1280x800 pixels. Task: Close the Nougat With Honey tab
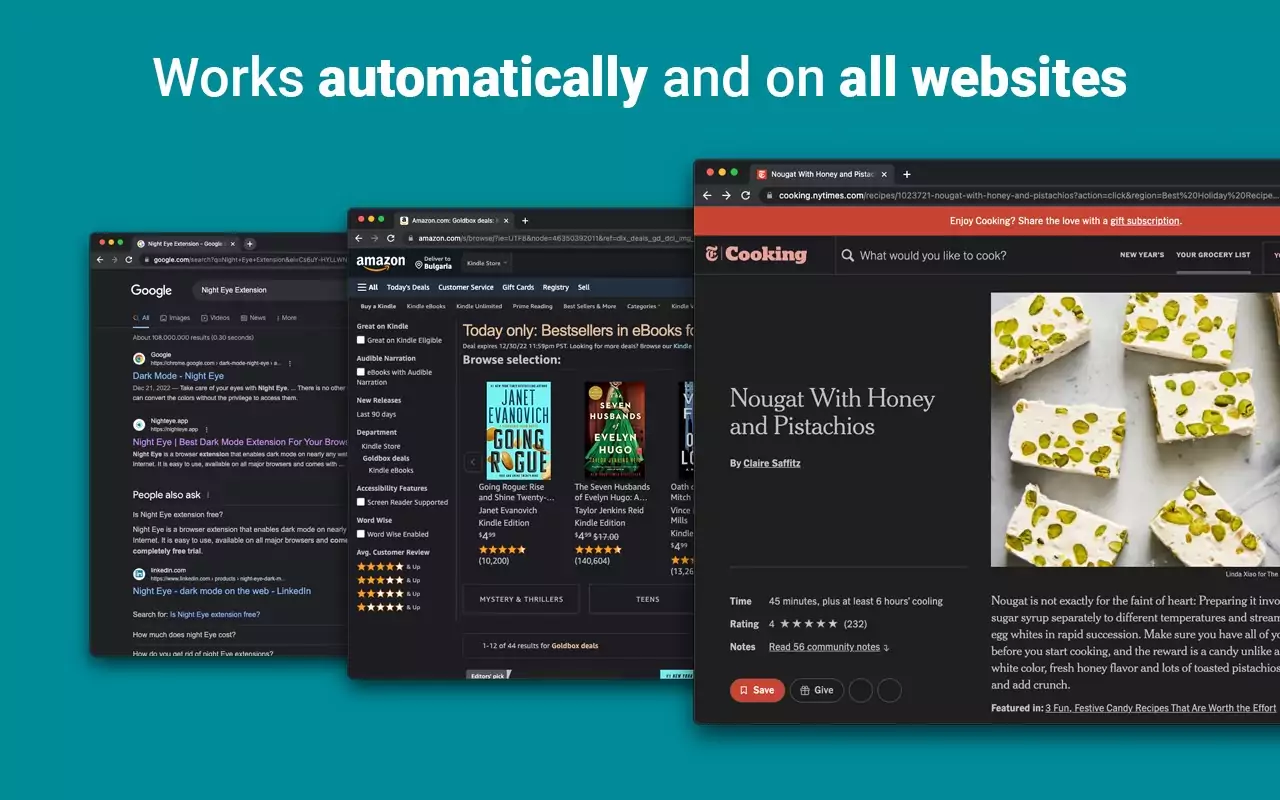[x=884, y=174]
